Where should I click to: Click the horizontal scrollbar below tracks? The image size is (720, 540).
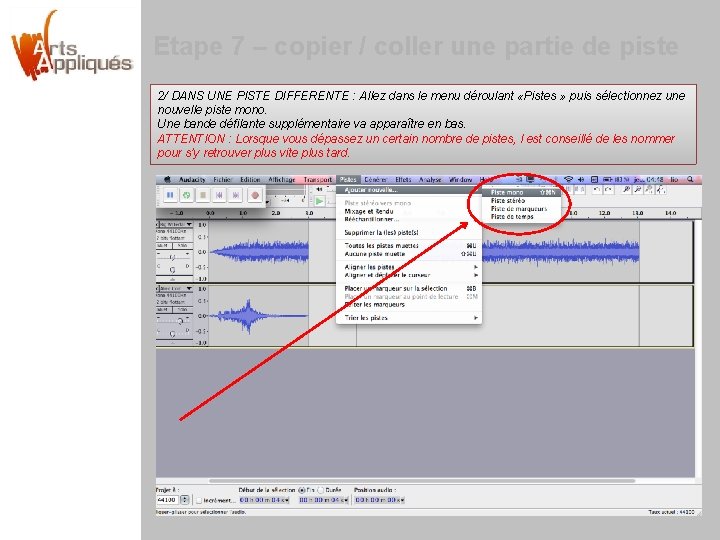coord(422,481)
